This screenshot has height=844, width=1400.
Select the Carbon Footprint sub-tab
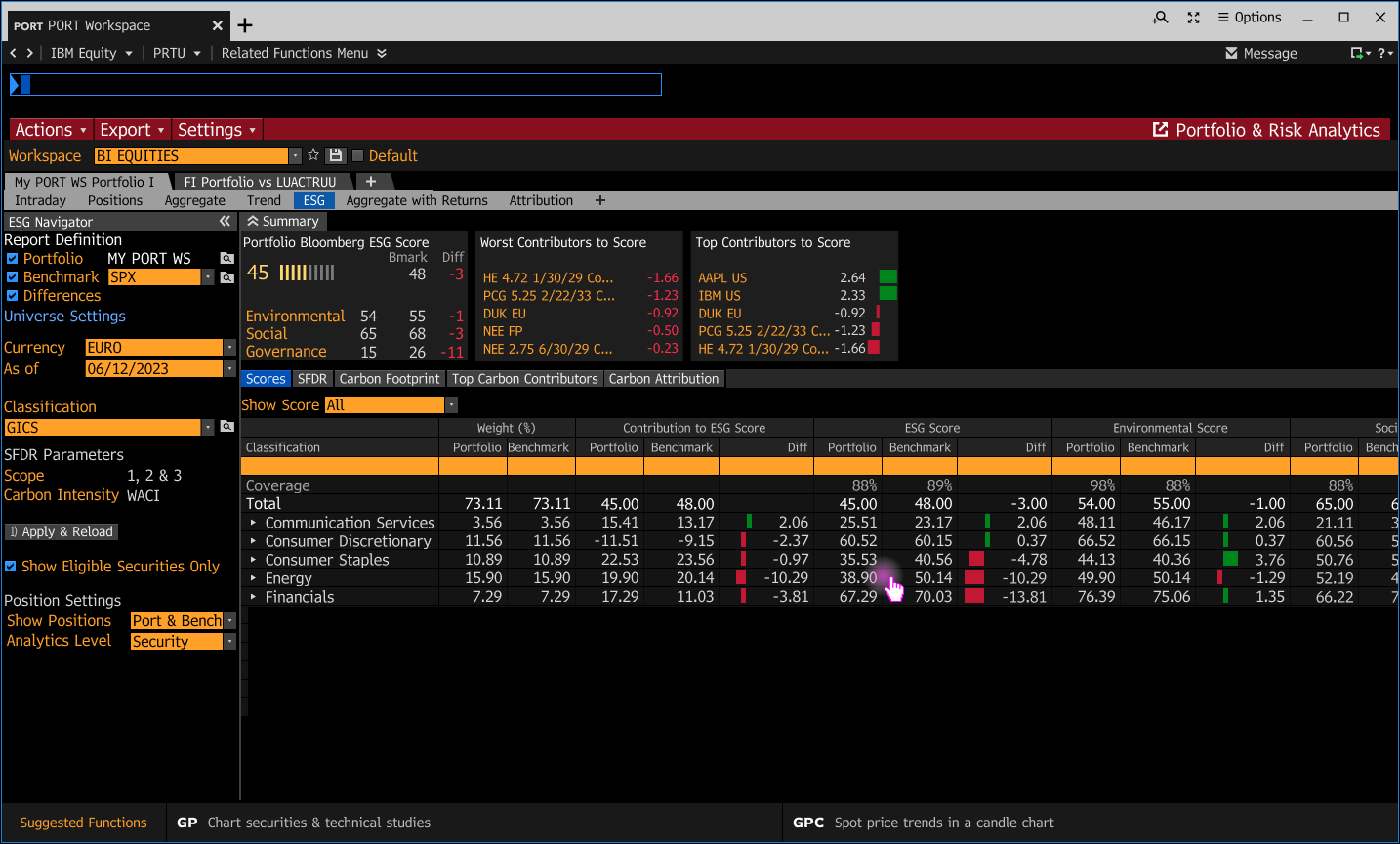[390, 379]
